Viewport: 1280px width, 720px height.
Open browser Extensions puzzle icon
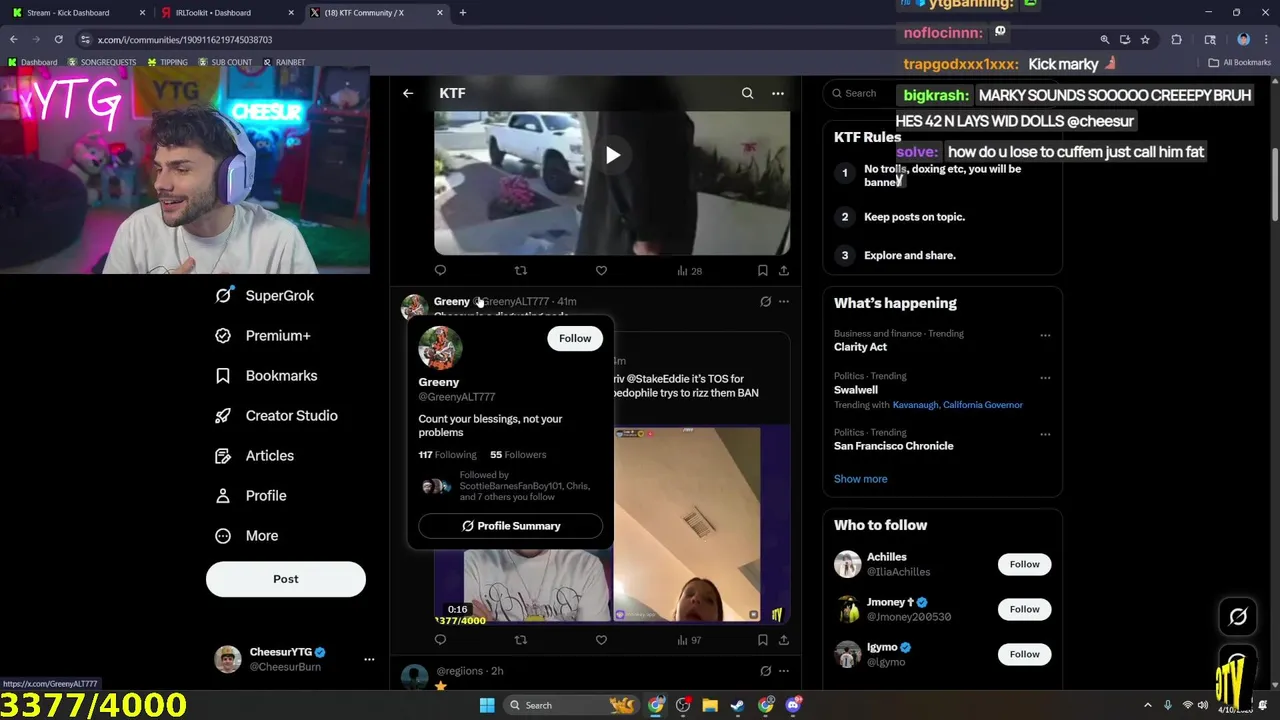[x=1176, y=39]
